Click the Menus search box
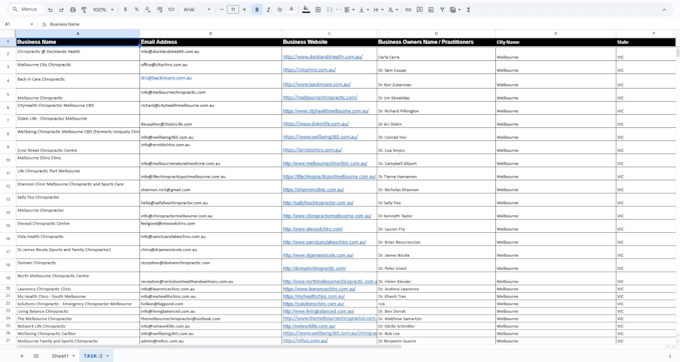 point(26,9)
